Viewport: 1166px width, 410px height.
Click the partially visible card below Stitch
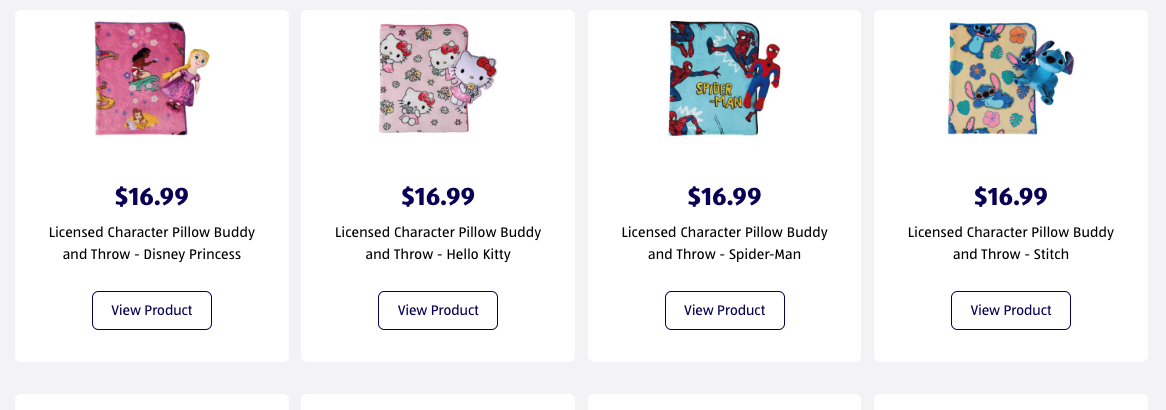[x=1011, y=402]
